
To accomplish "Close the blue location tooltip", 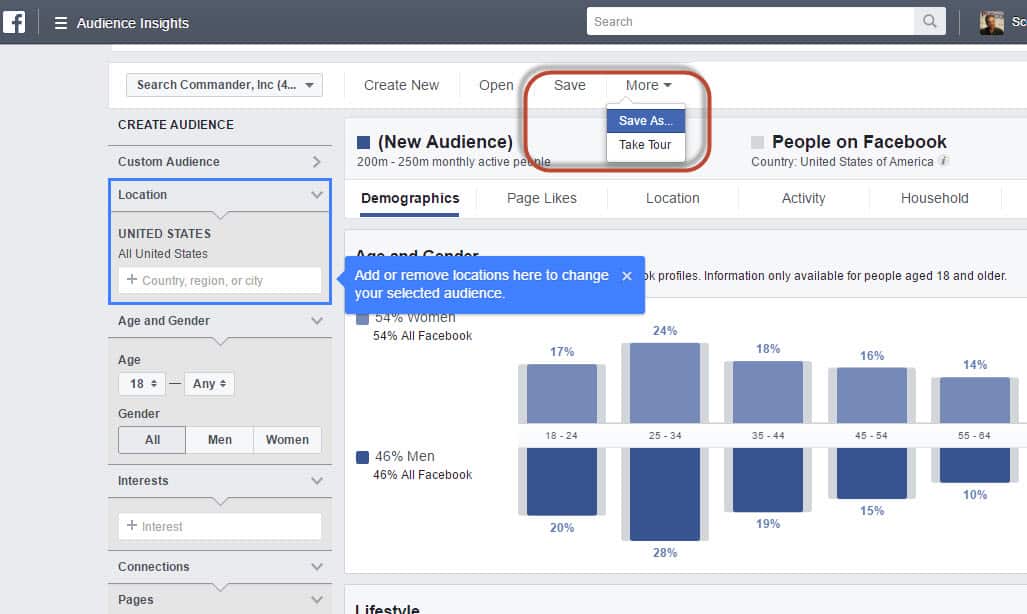I will click(627, 276).
